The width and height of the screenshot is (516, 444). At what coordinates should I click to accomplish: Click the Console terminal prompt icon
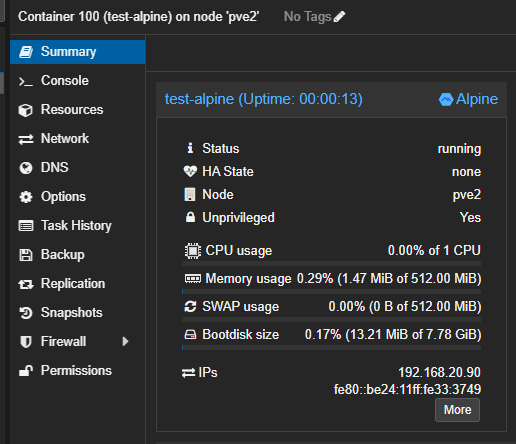click(x=26, y=81)
